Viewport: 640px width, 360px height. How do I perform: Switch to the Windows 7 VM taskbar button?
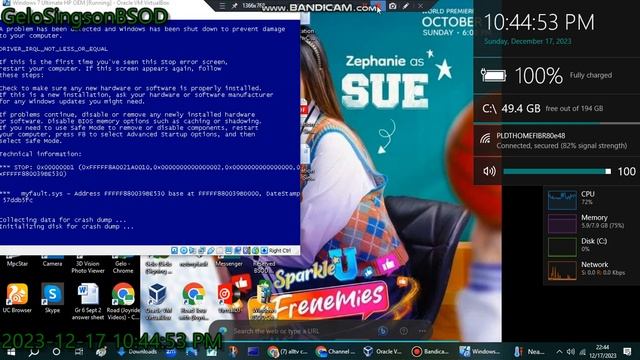coord(480,351)
